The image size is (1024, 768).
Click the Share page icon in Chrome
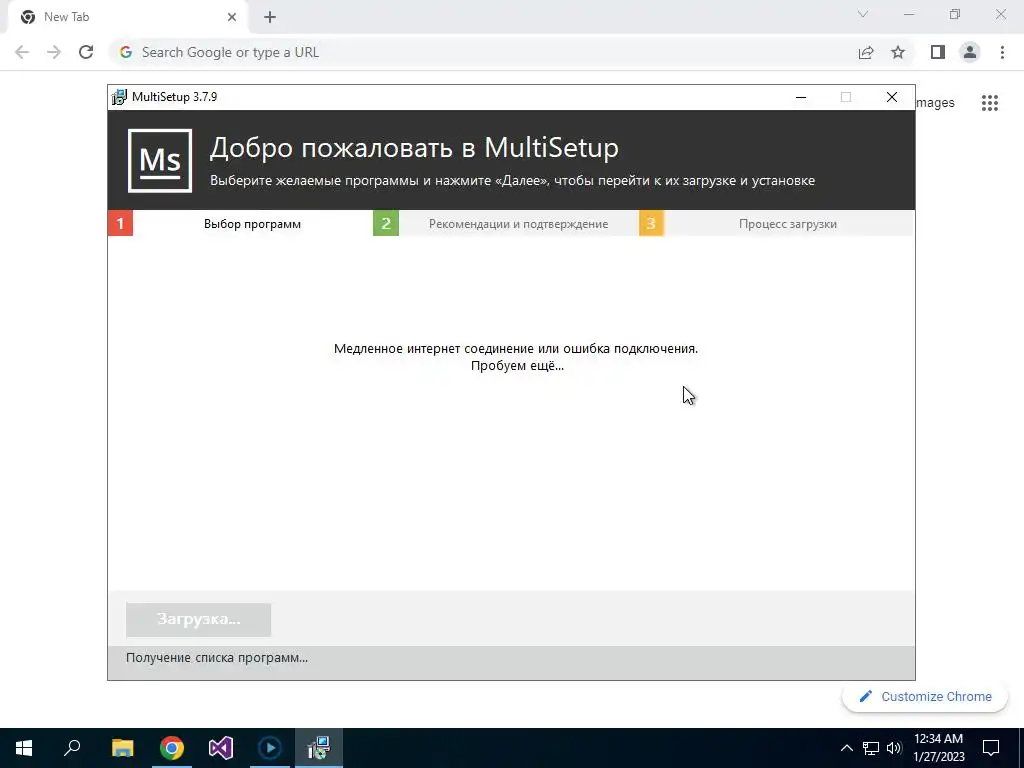(866, 52)
